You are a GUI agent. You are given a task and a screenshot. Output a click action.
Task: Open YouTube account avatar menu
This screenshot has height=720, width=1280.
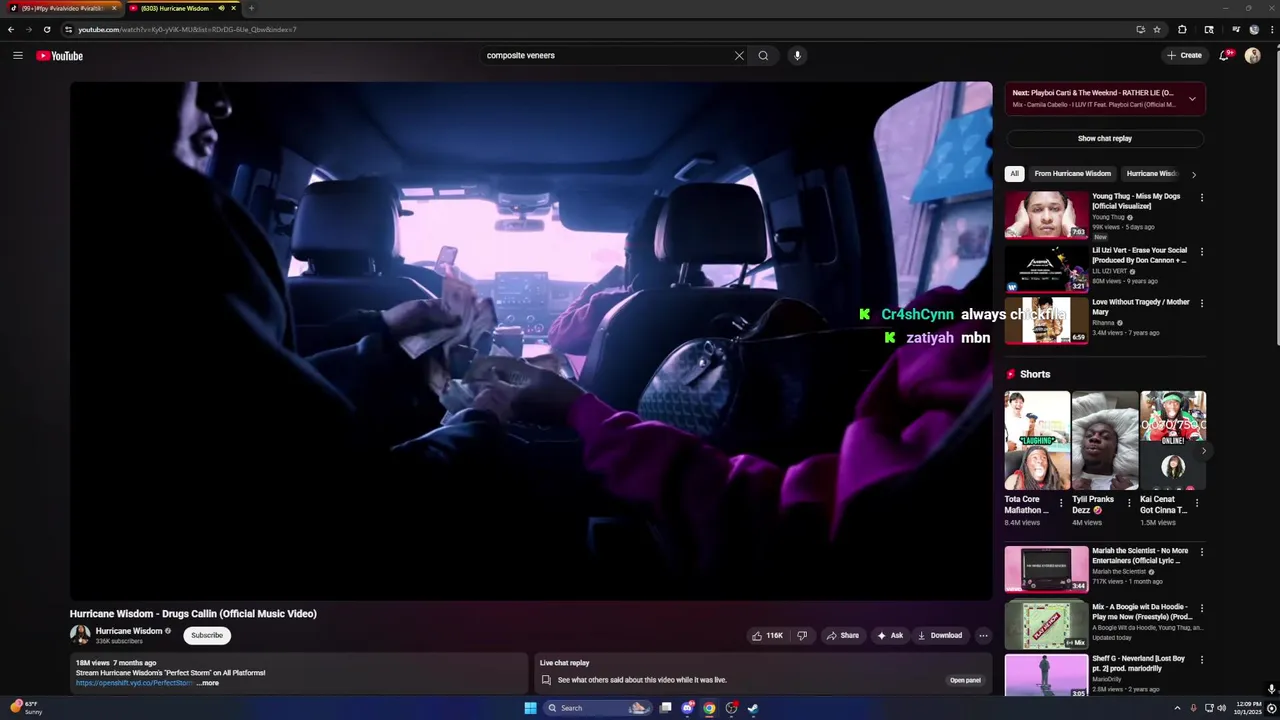coord(1252,56)
